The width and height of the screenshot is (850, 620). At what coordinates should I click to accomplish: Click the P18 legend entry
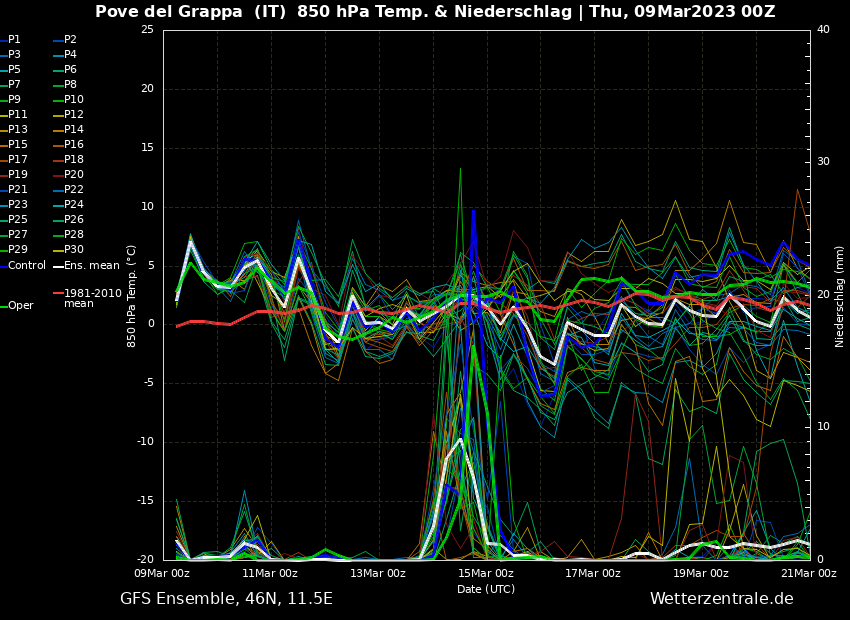pos(68,159)
